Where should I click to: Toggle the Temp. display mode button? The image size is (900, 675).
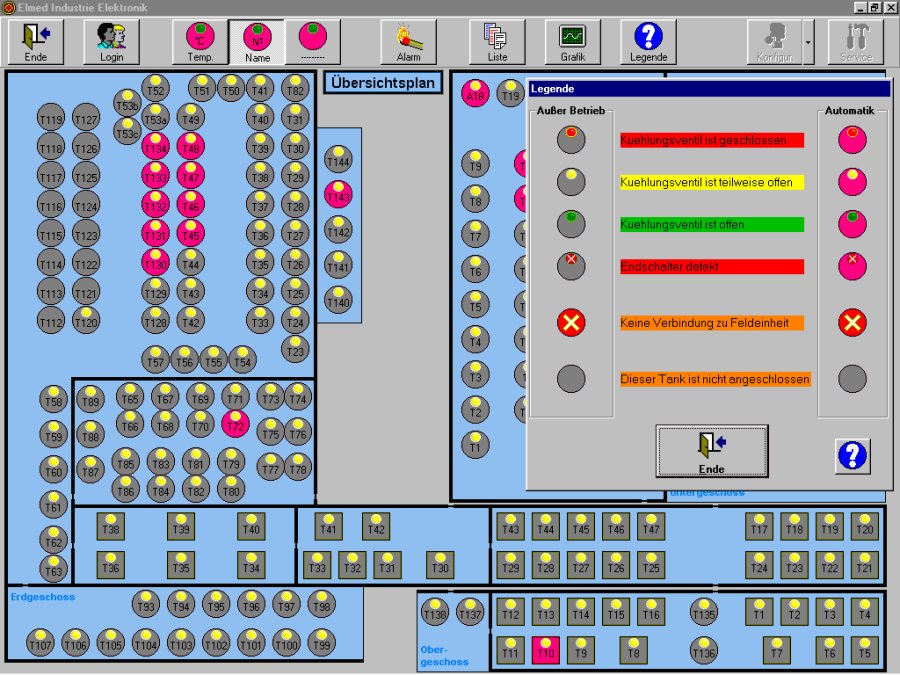point(200,41)
